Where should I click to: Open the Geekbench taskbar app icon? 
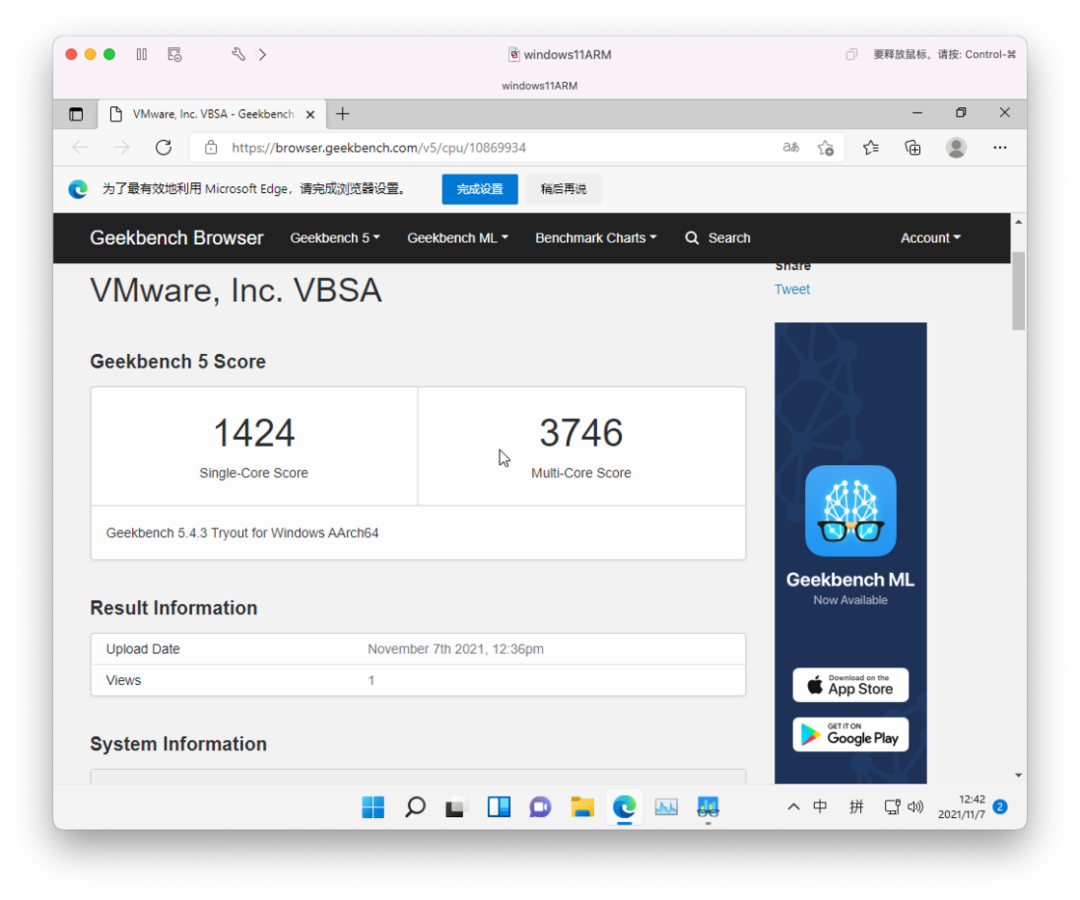click(x=708, y=807)
